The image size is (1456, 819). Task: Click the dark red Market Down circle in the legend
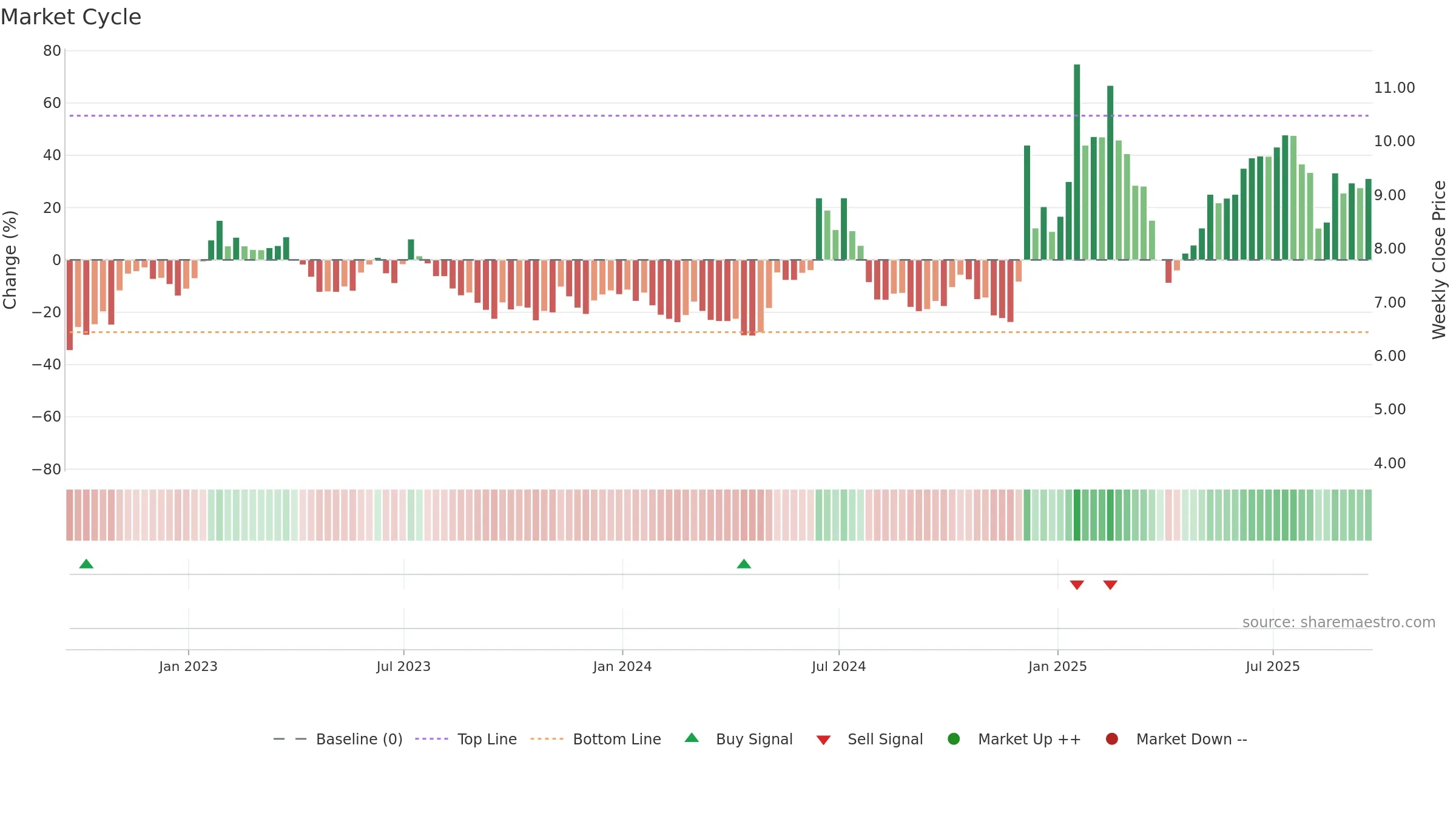coord(1112,739)
